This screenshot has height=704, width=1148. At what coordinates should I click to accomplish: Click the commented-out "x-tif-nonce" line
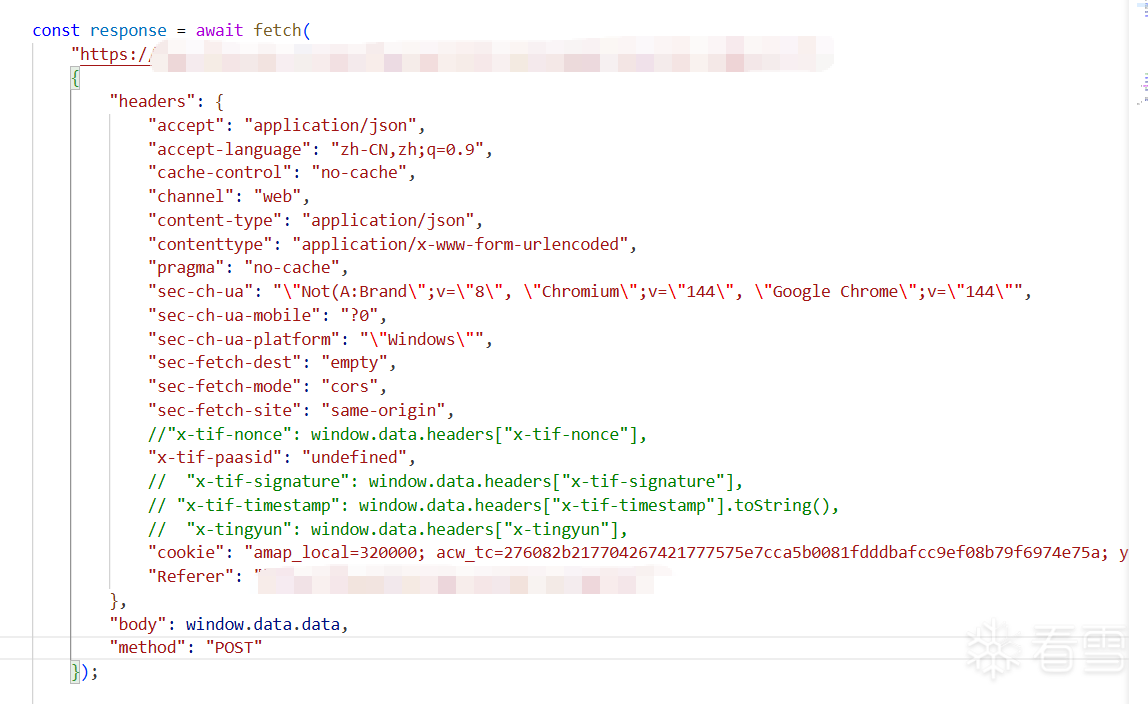coord(397,434)
